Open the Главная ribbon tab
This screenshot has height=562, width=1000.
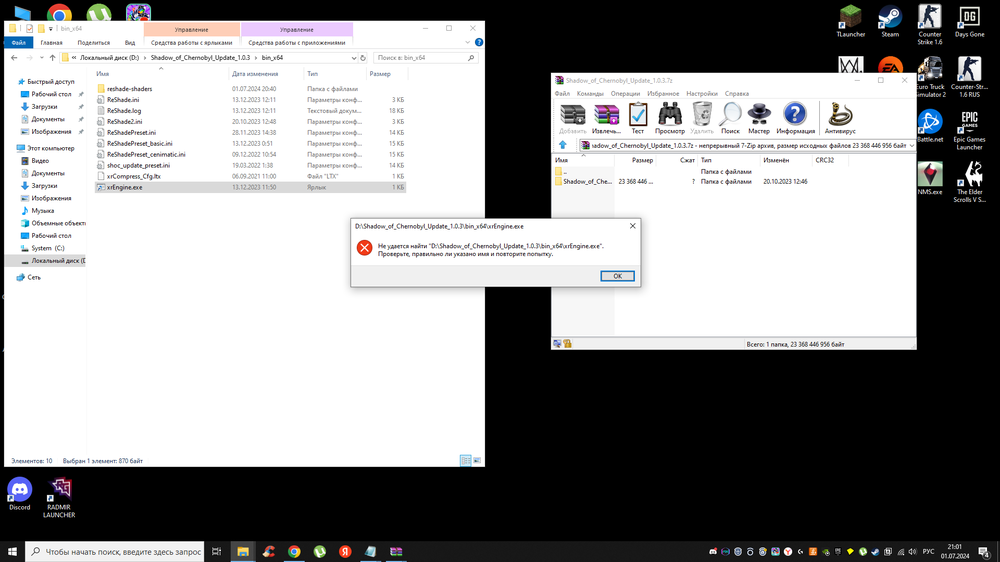click(52, 43)
